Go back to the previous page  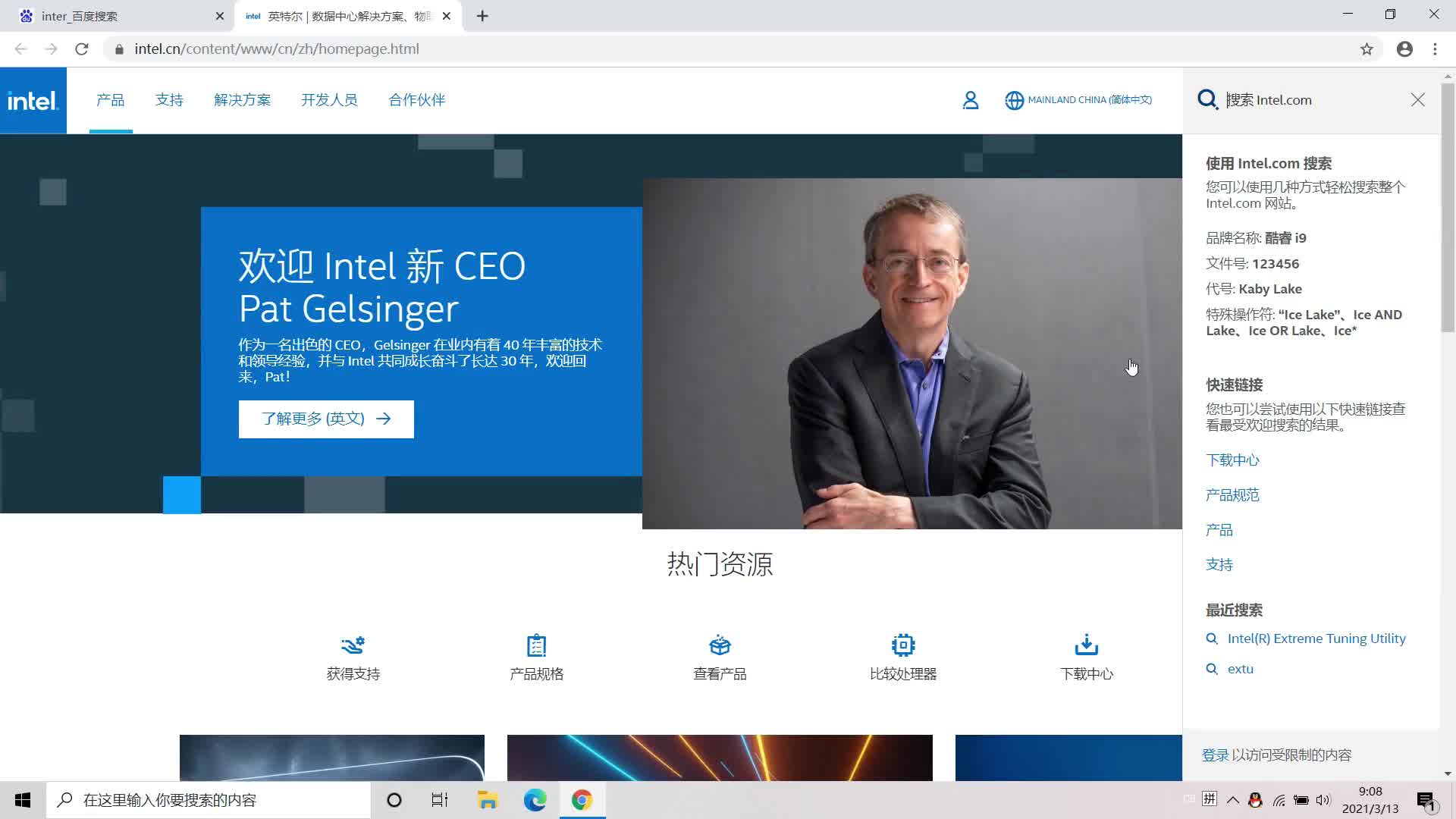20,49
